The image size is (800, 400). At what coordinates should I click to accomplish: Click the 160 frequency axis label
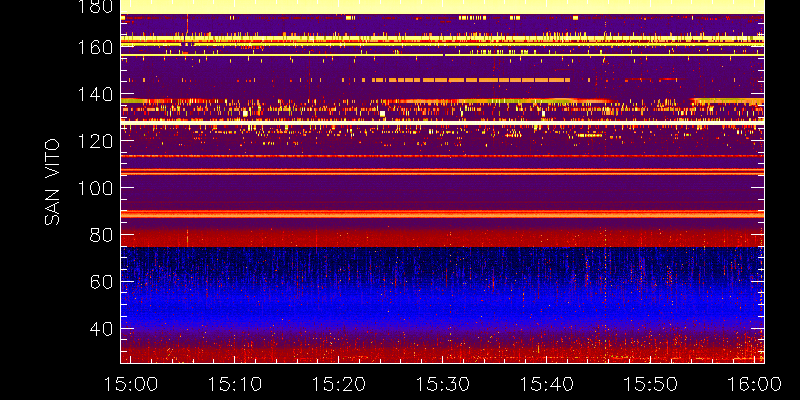[93, 47]
